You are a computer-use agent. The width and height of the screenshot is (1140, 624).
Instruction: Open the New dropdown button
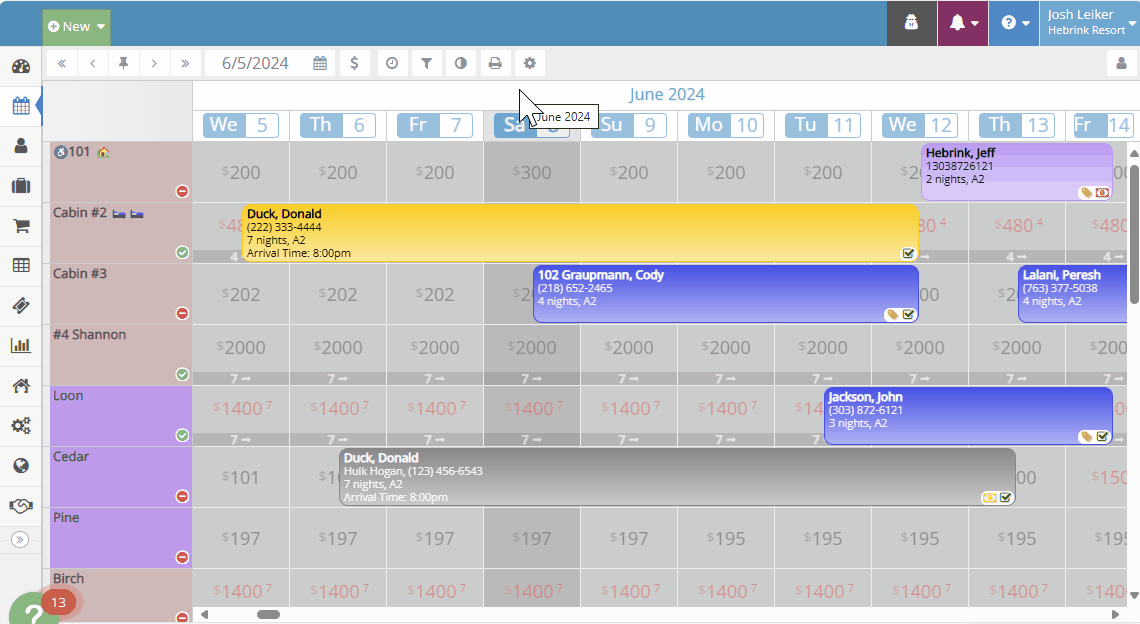click(x=75, y=26)
